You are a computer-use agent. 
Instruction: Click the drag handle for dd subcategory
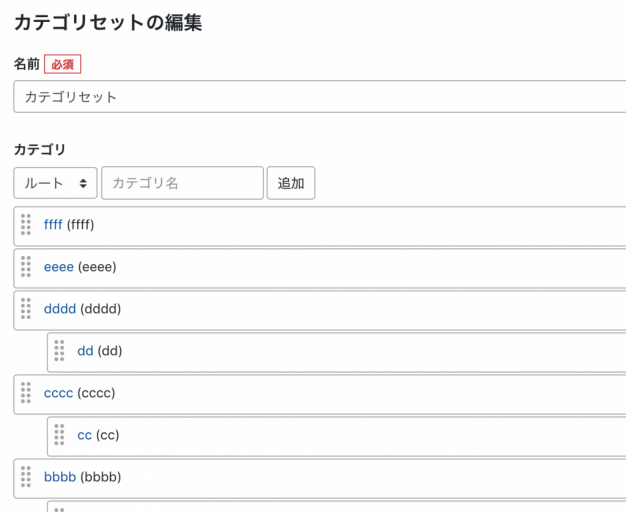coord(59,351)
